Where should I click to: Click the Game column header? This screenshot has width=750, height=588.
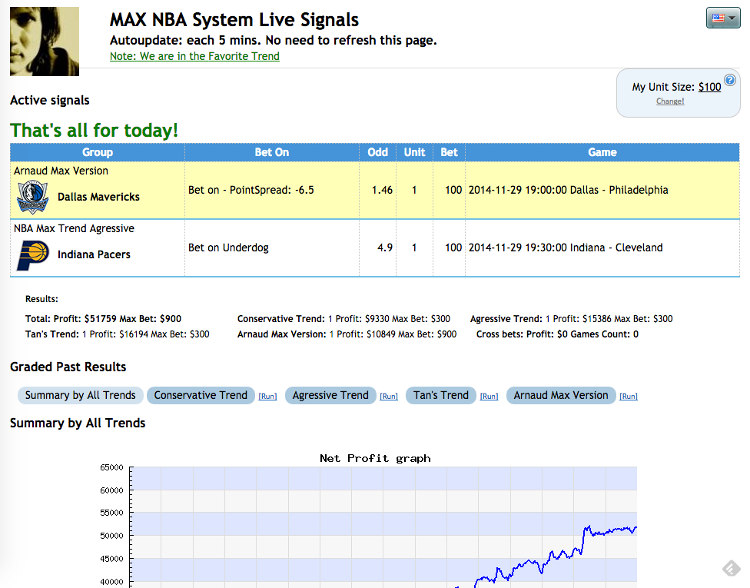[x=602, y=152]
